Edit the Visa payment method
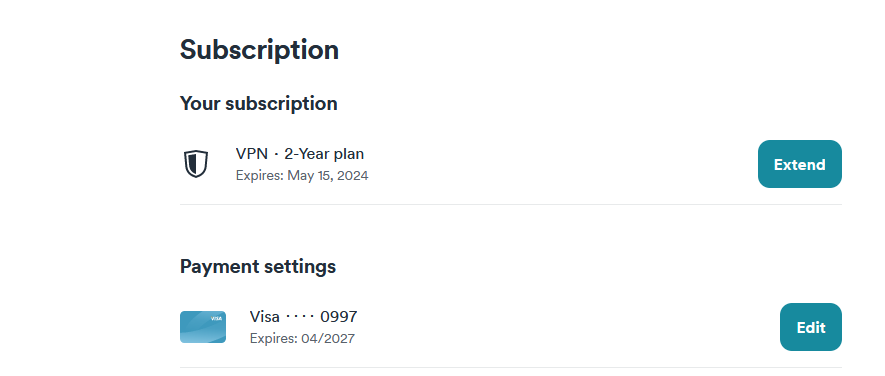The image size is (885, 376). [810, 327]
